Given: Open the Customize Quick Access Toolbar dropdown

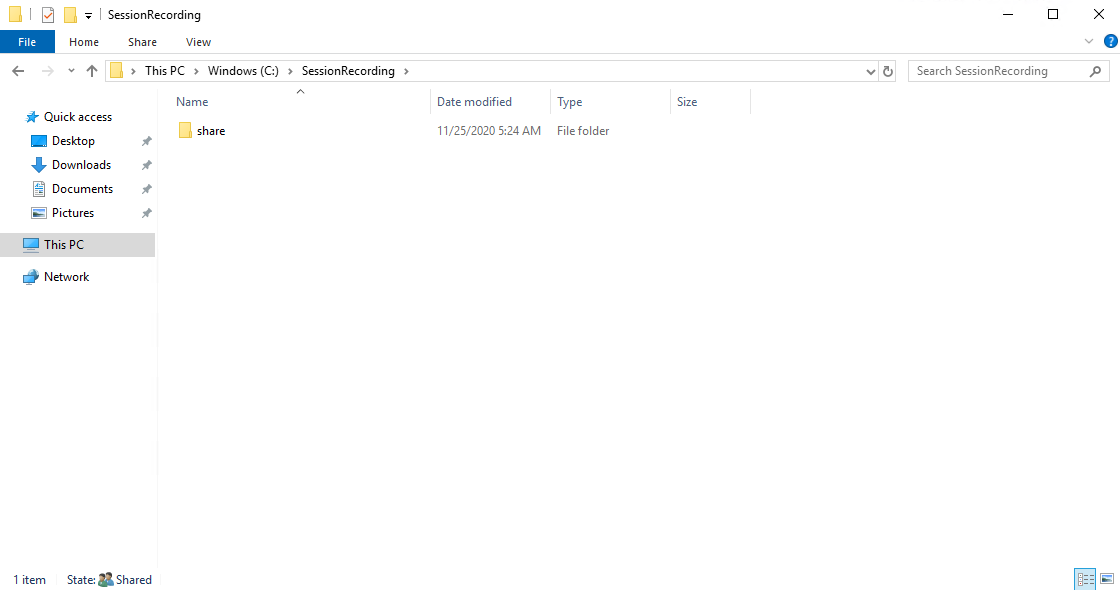Looking at the screenshot, I should [x=88, y=14].
